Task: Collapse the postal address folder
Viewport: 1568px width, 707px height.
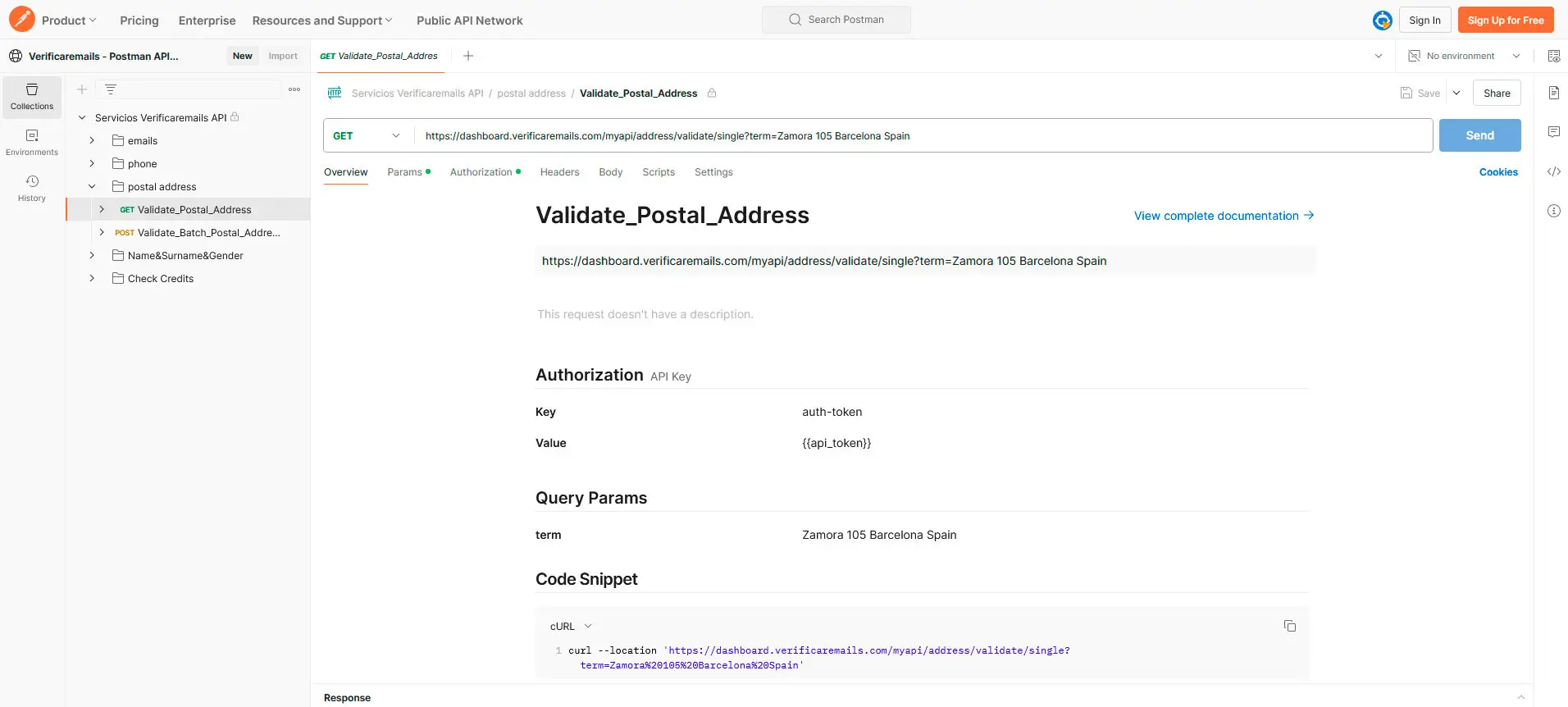Action: tap(92, 186)
